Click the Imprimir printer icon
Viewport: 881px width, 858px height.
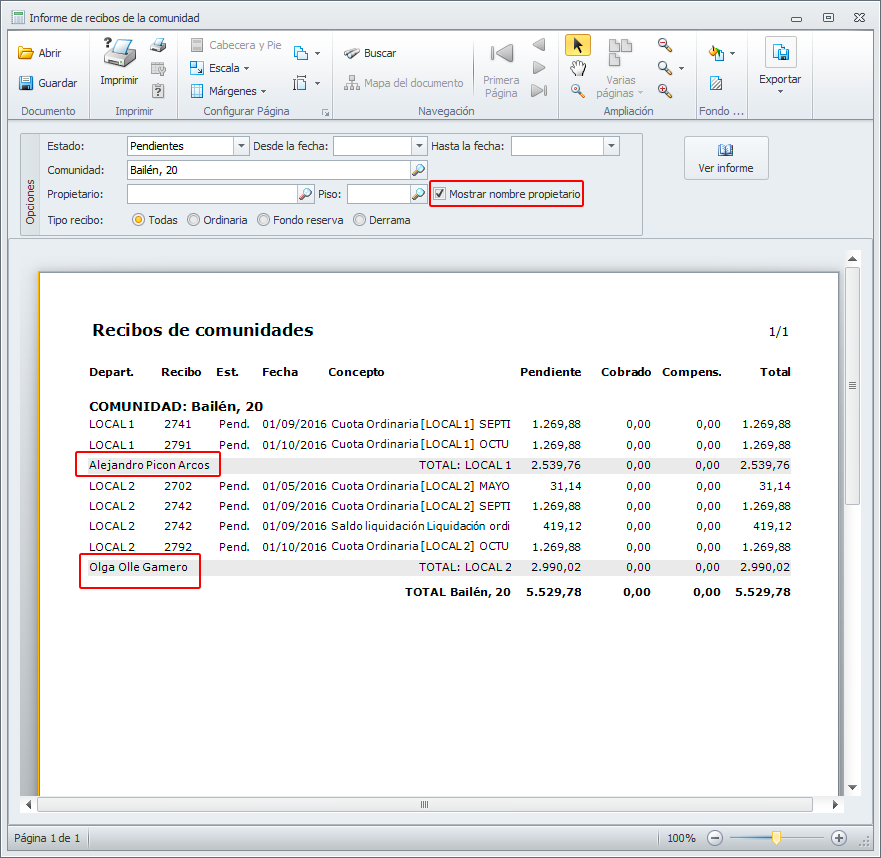click(119, 54)
